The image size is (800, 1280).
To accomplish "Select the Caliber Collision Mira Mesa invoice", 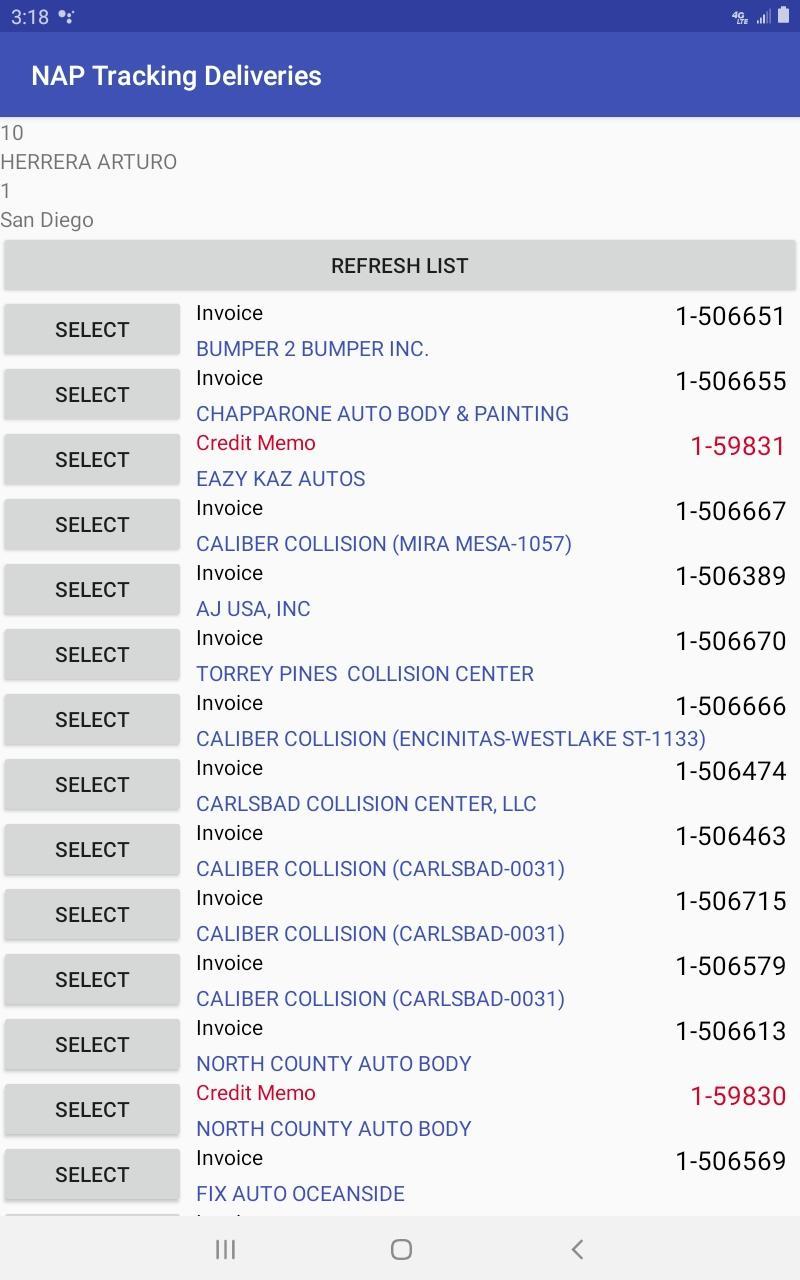I will [x=92, y=525].
